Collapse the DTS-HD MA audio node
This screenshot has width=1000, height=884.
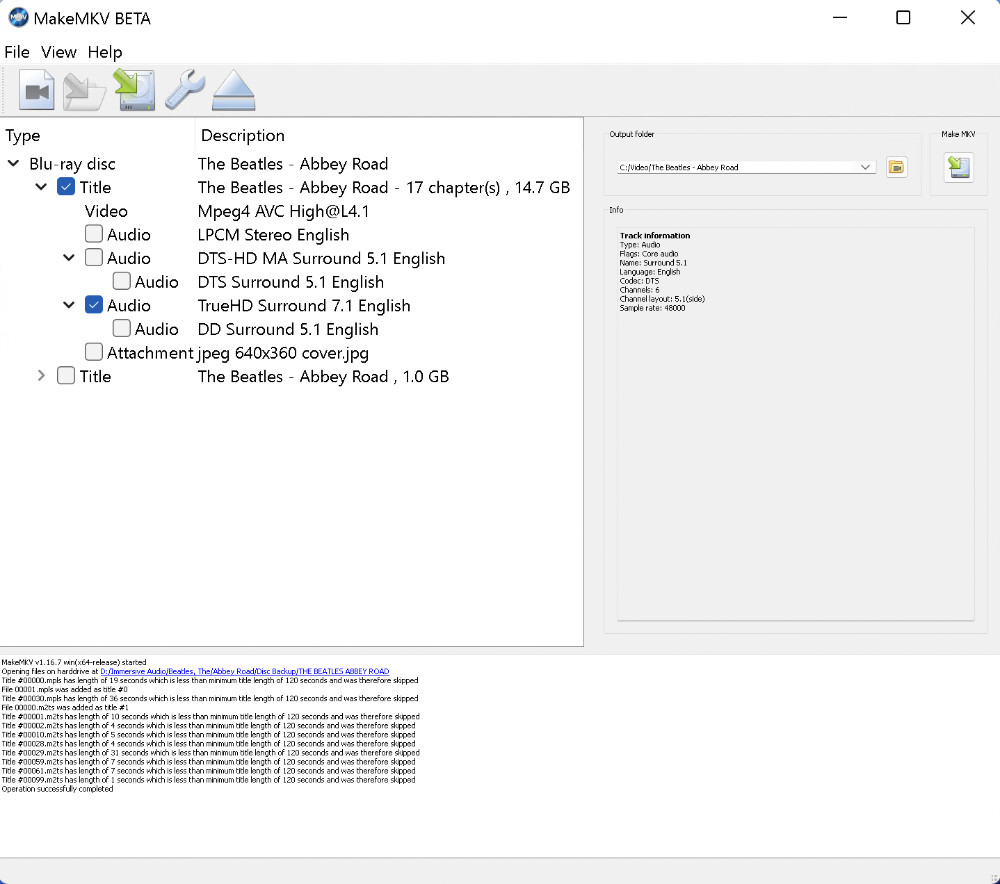(x=69, y=258)
